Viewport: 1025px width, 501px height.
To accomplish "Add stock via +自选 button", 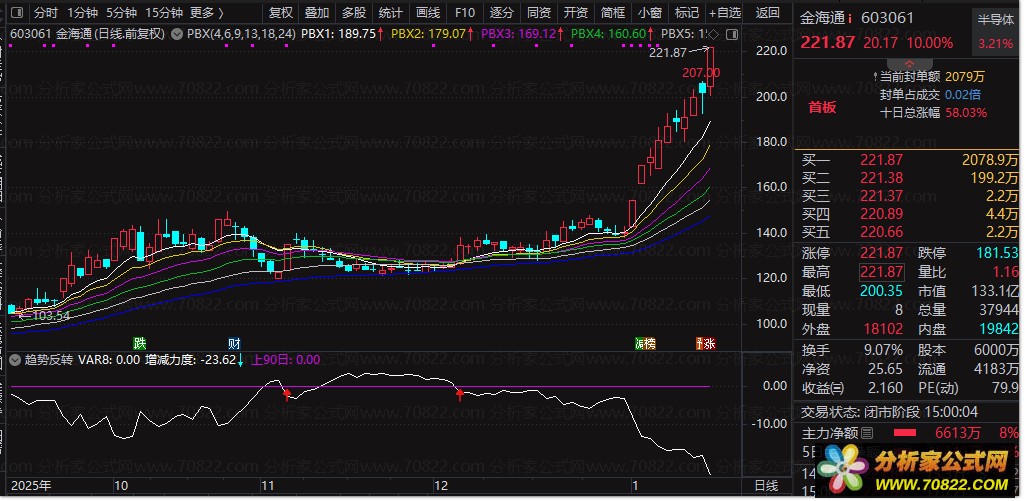I will point(725,13).
